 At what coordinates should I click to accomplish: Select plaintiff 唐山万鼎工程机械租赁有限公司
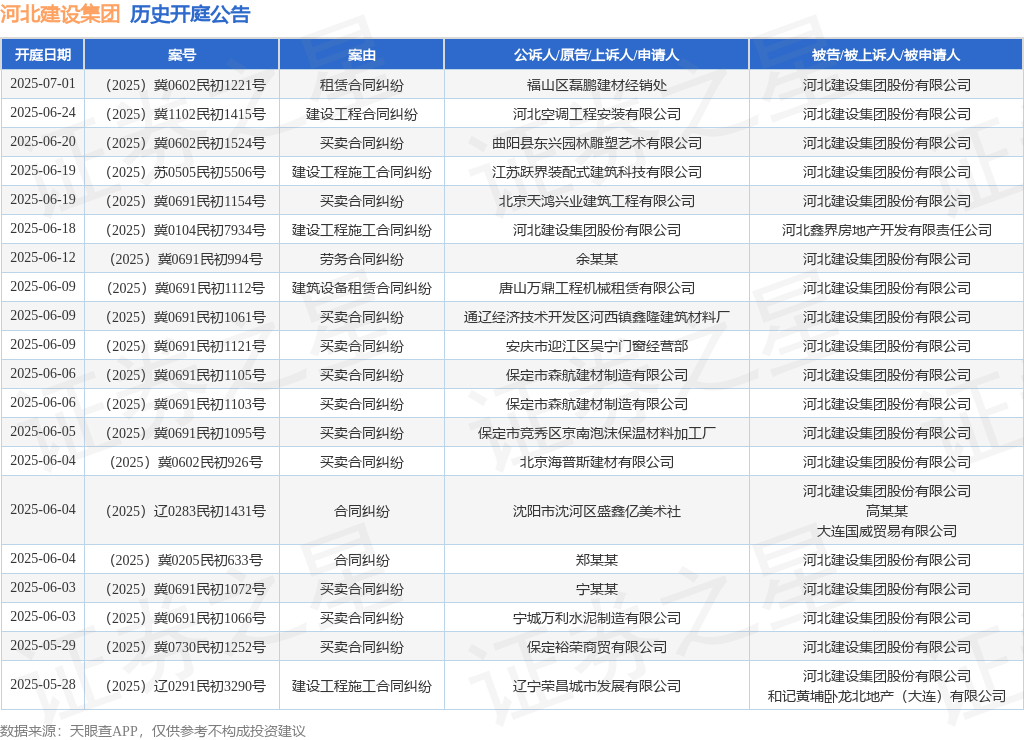coord(597,288)
